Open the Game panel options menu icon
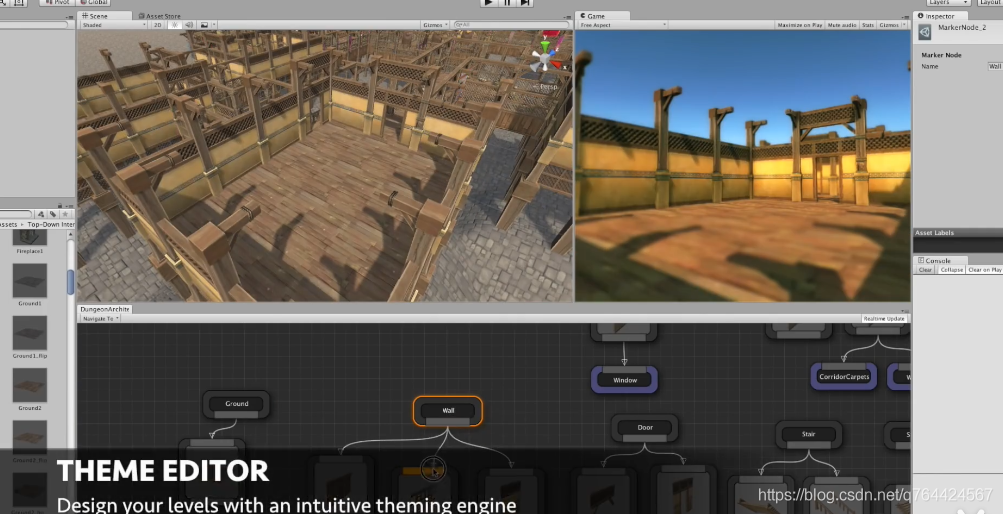 tap(904, 17)
